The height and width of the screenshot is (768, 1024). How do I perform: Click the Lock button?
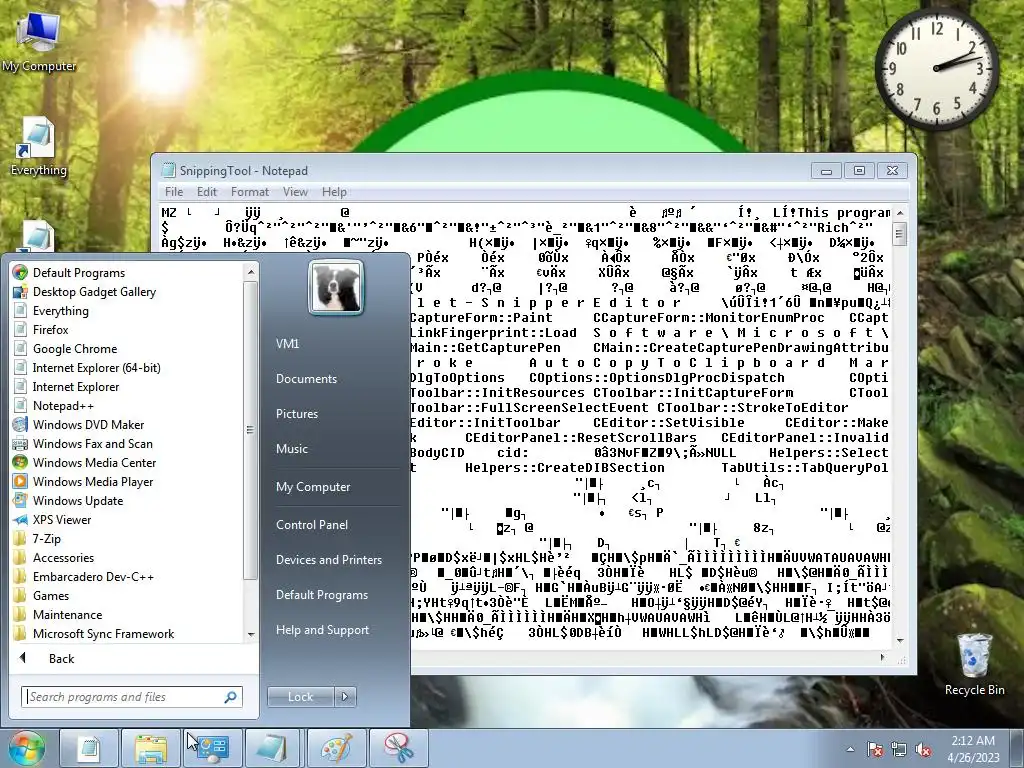pyautogui.click(x=300, y=697)
